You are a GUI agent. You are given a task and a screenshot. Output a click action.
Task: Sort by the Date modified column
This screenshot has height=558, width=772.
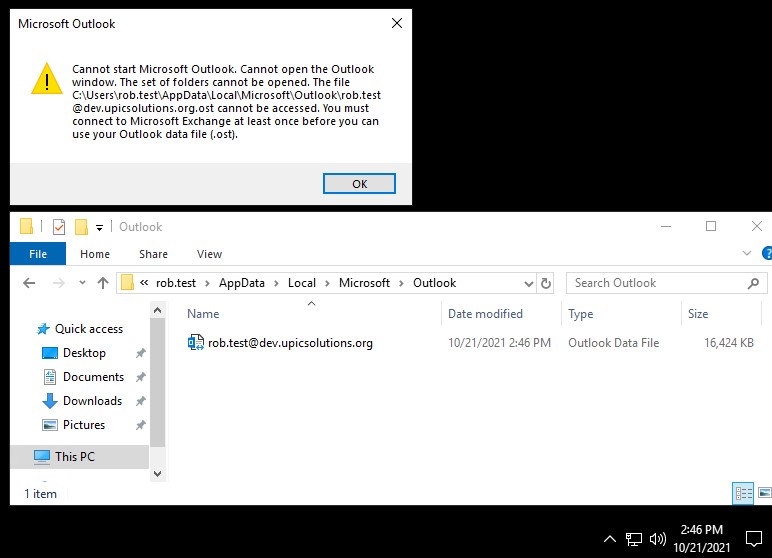point(485,314)
